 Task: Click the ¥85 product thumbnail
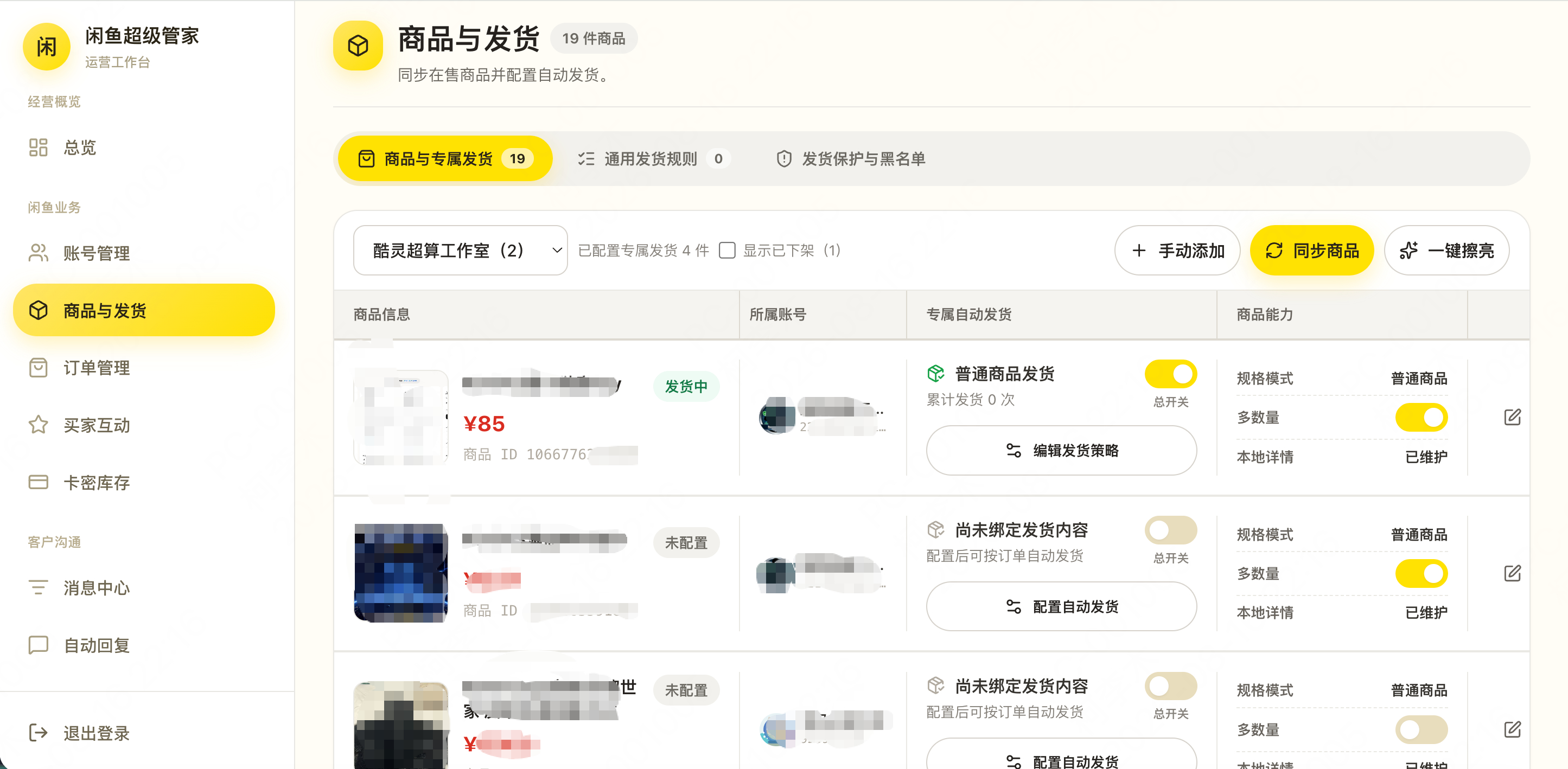click(400, 418)
